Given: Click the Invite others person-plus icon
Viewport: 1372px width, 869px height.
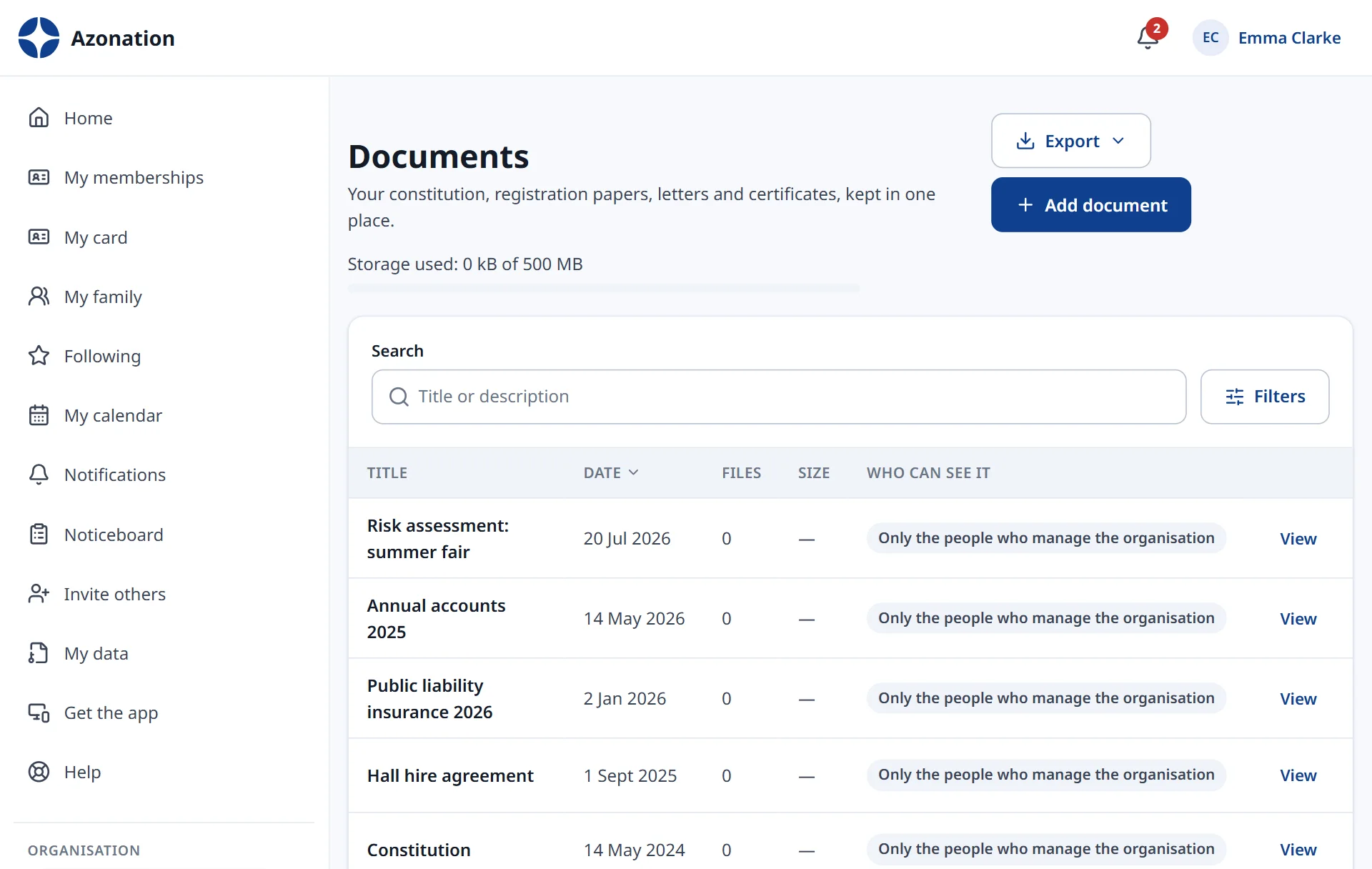Looking at the screenshot, I should [x=39, y=593].
